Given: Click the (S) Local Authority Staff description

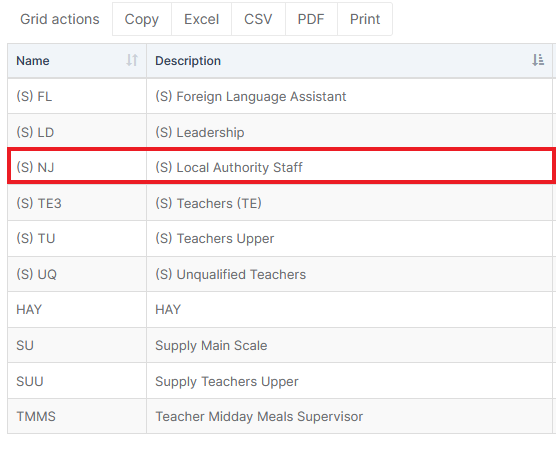Looking at the screenshot, I should tap(229, 167).
